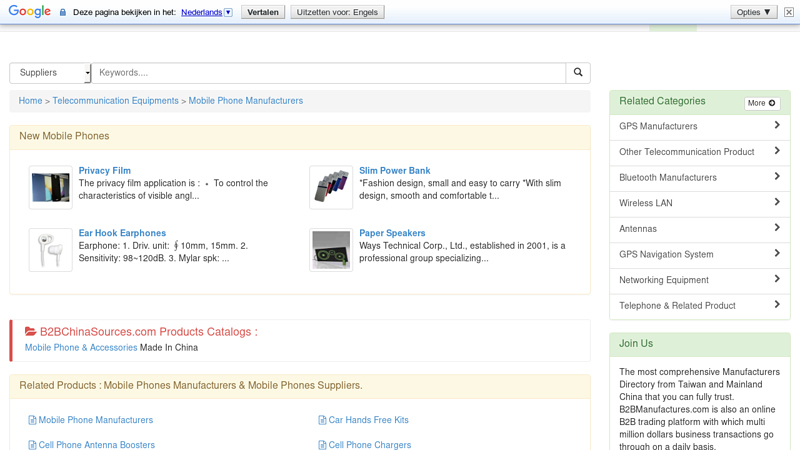Click the chevron beside GPS Manufacturers
The image size is (800, 450).
click(777, 125)
